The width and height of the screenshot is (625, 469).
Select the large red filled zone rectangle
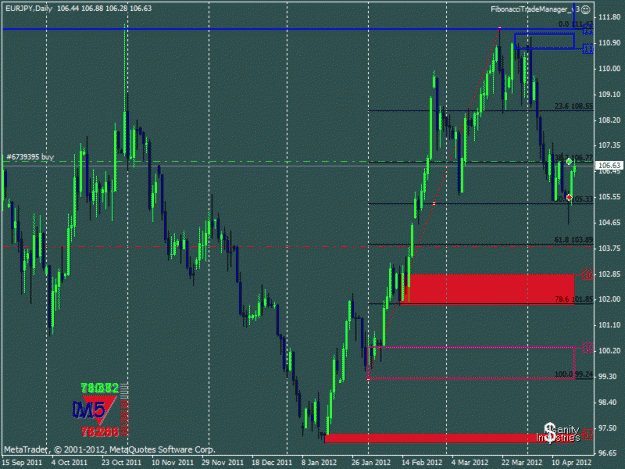487,289
